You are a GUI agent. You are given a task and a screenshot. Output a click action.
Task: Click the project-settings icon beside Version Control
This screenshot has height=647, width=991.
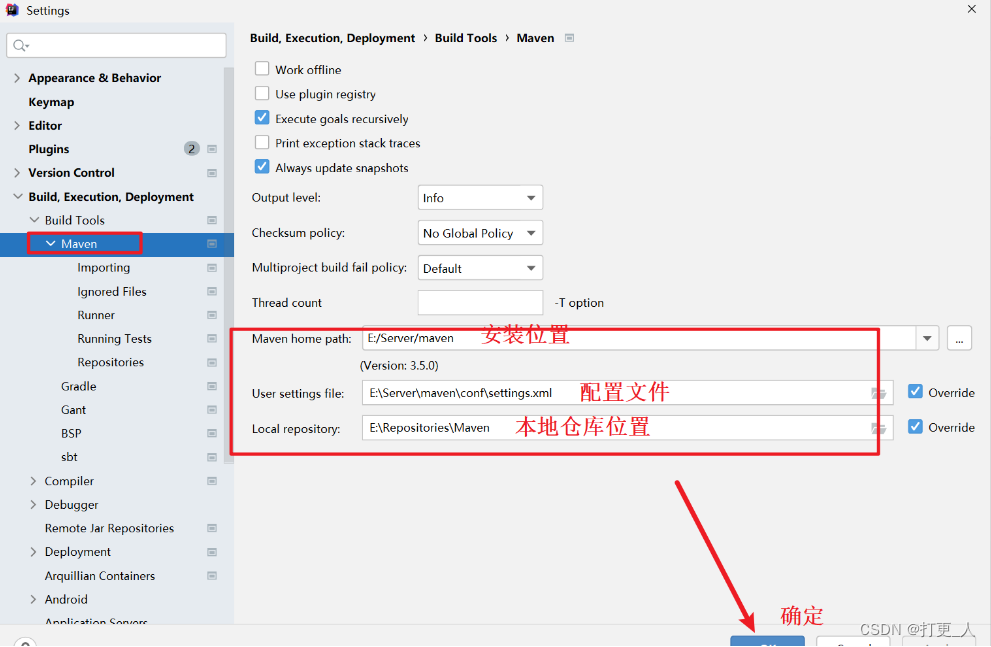point(212,173)
